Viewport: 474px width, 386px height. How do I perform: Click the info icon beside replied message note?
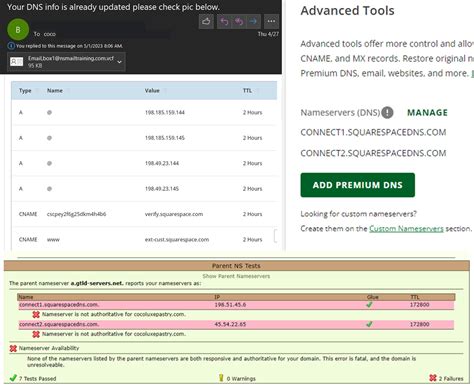(x=11, y=46)
